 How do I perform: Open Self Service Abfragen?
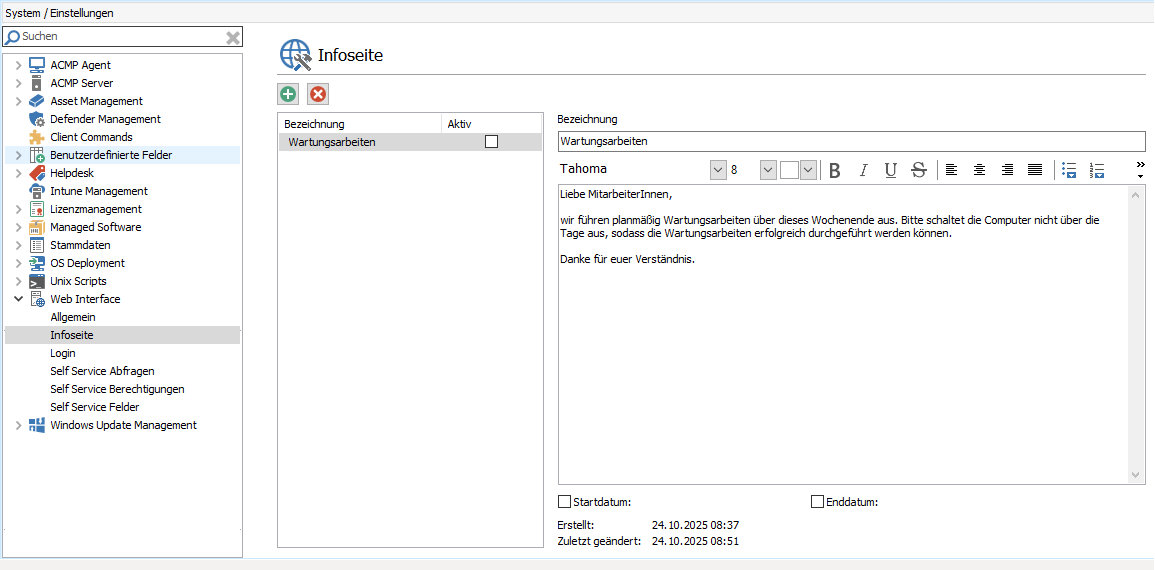coord(102,371)
